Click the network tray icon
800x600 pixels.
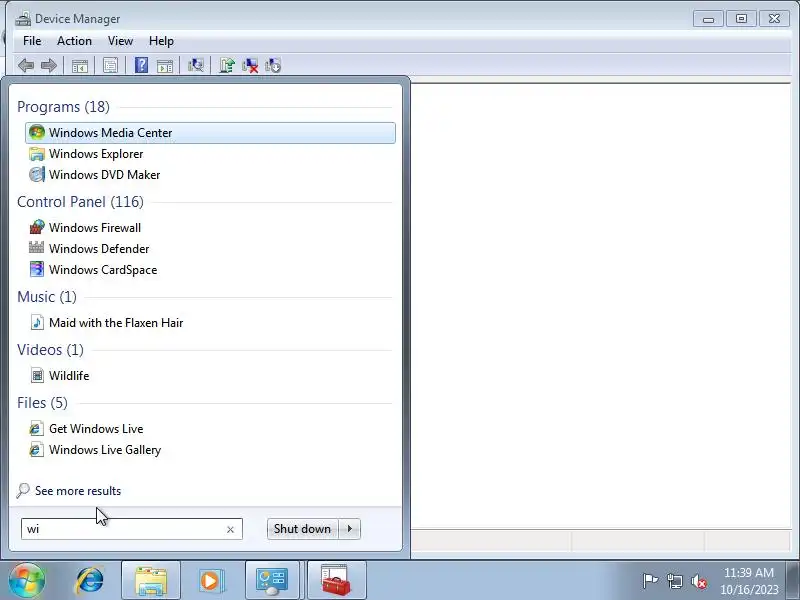(674, 581)
